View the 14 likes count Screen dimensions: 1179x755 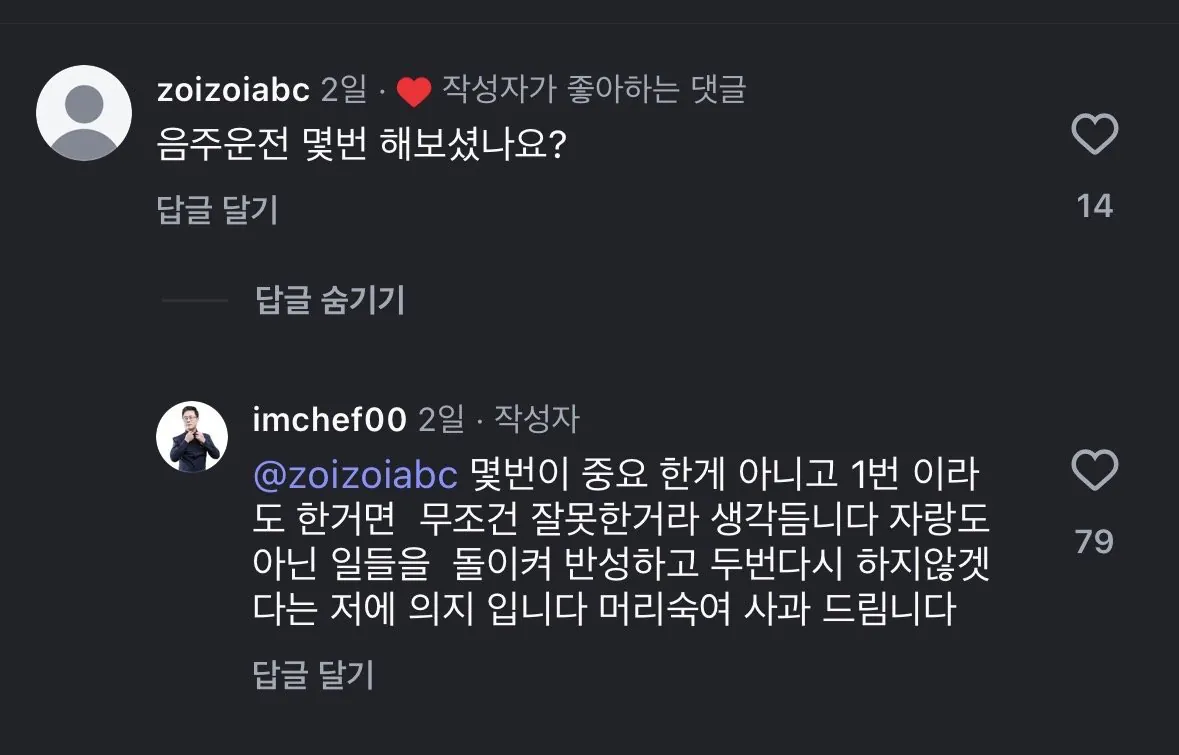pos(1094,206)
